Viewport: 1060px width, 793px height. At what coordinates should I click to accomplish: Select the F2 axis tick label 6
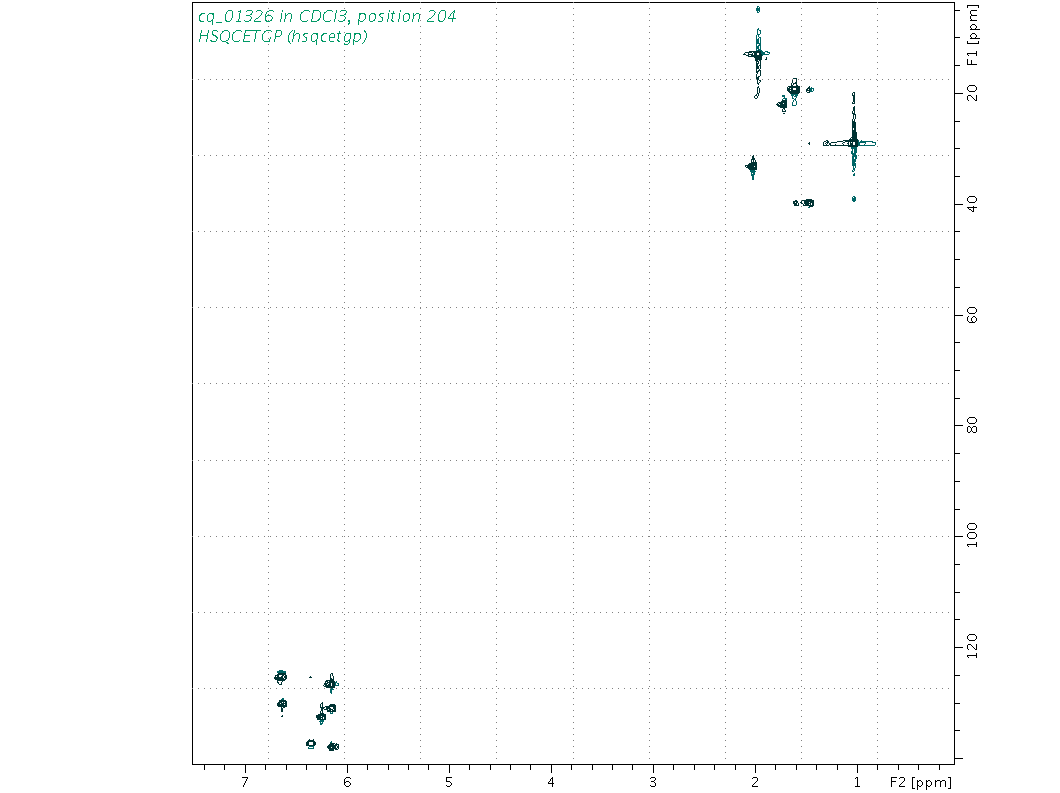coord(347,782)
